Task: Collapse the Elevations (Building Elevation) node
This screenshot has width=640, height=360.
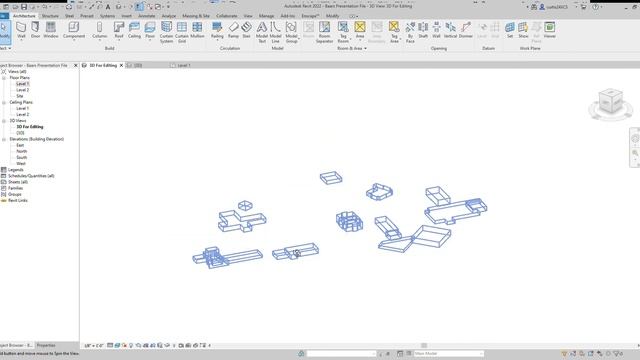Action: (x=4, y=139)
